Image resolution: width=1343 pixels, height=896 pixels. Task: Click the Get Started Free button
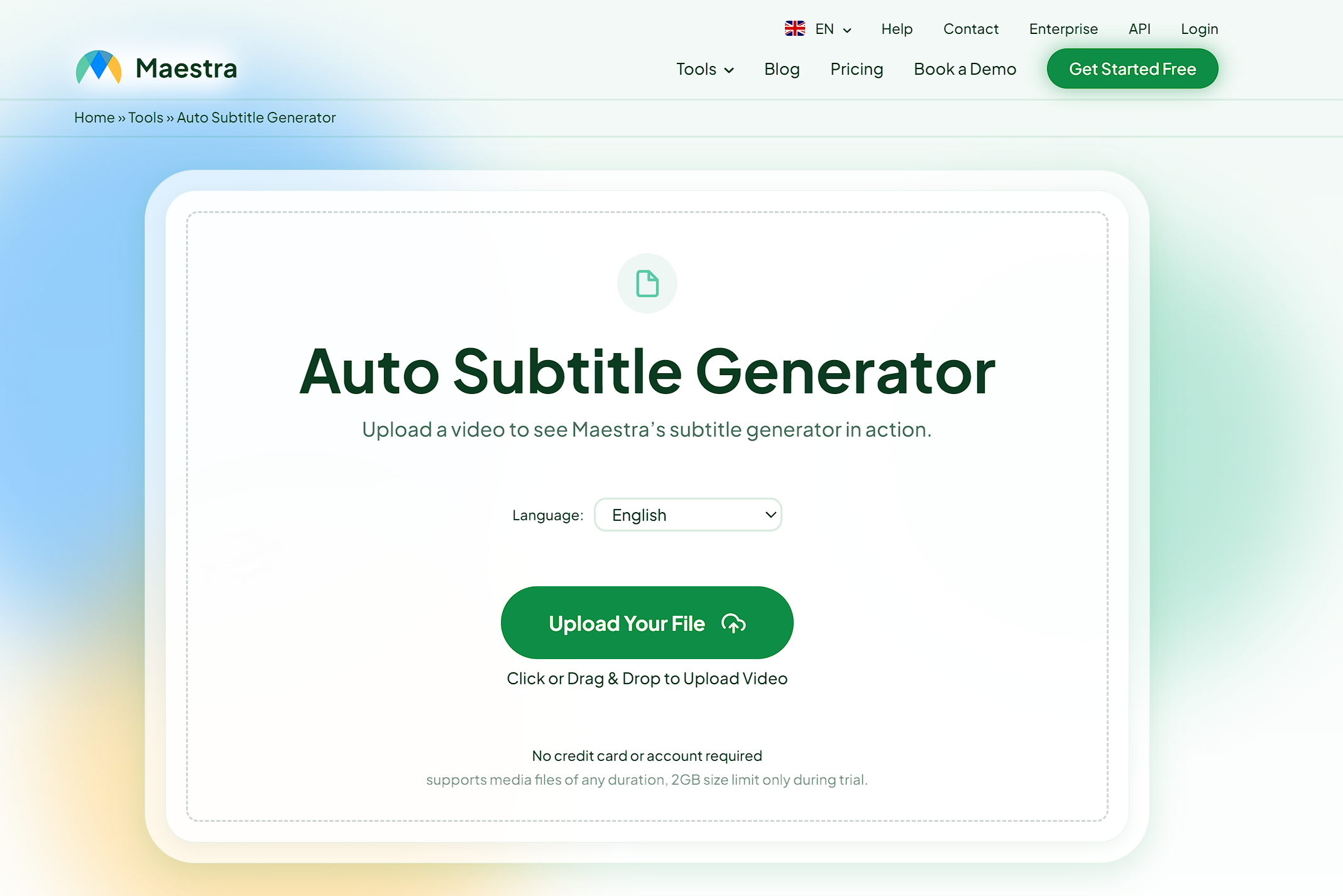coord(1132,68)
